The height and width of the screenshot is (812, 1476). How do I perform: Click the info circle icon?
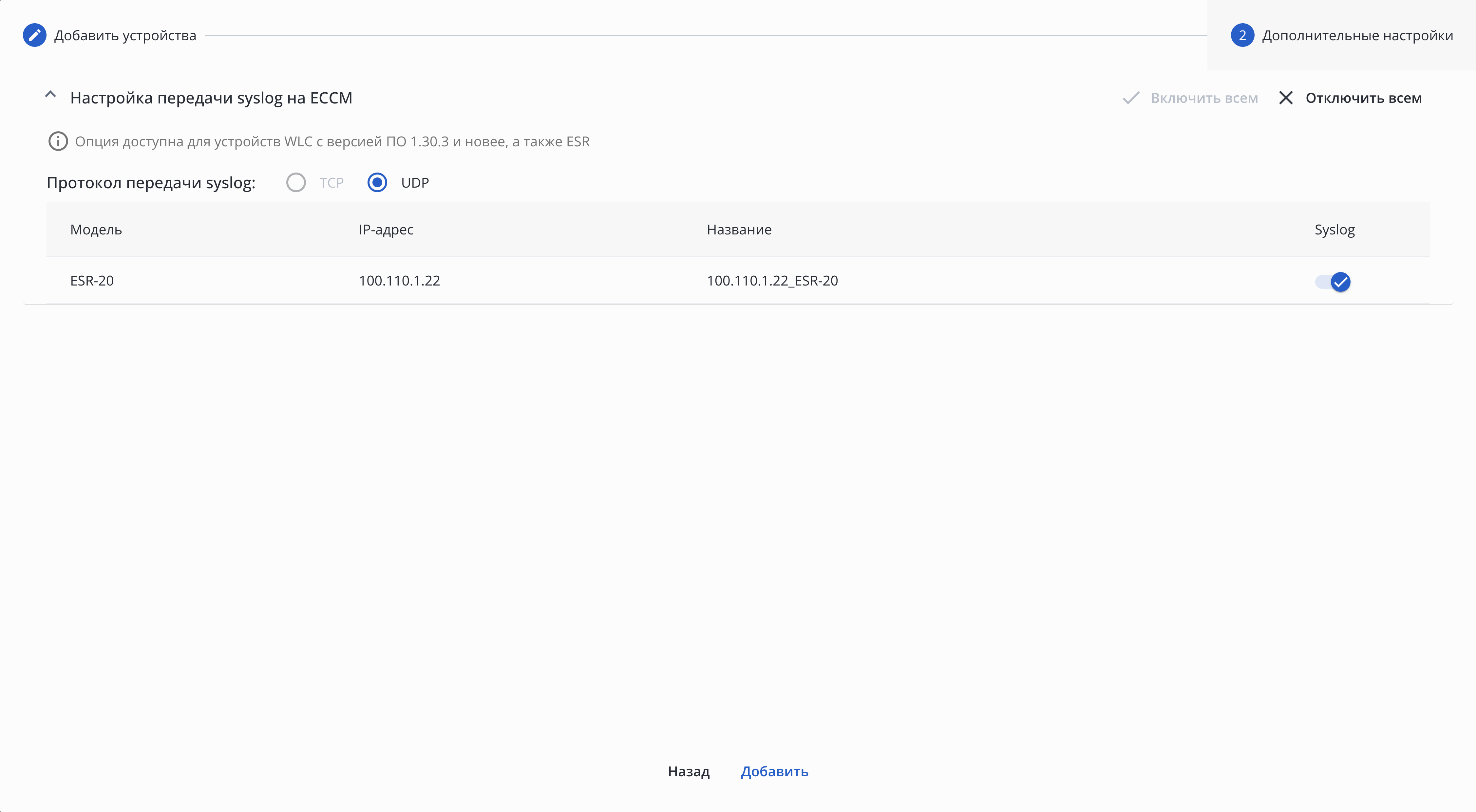point(58,141)
